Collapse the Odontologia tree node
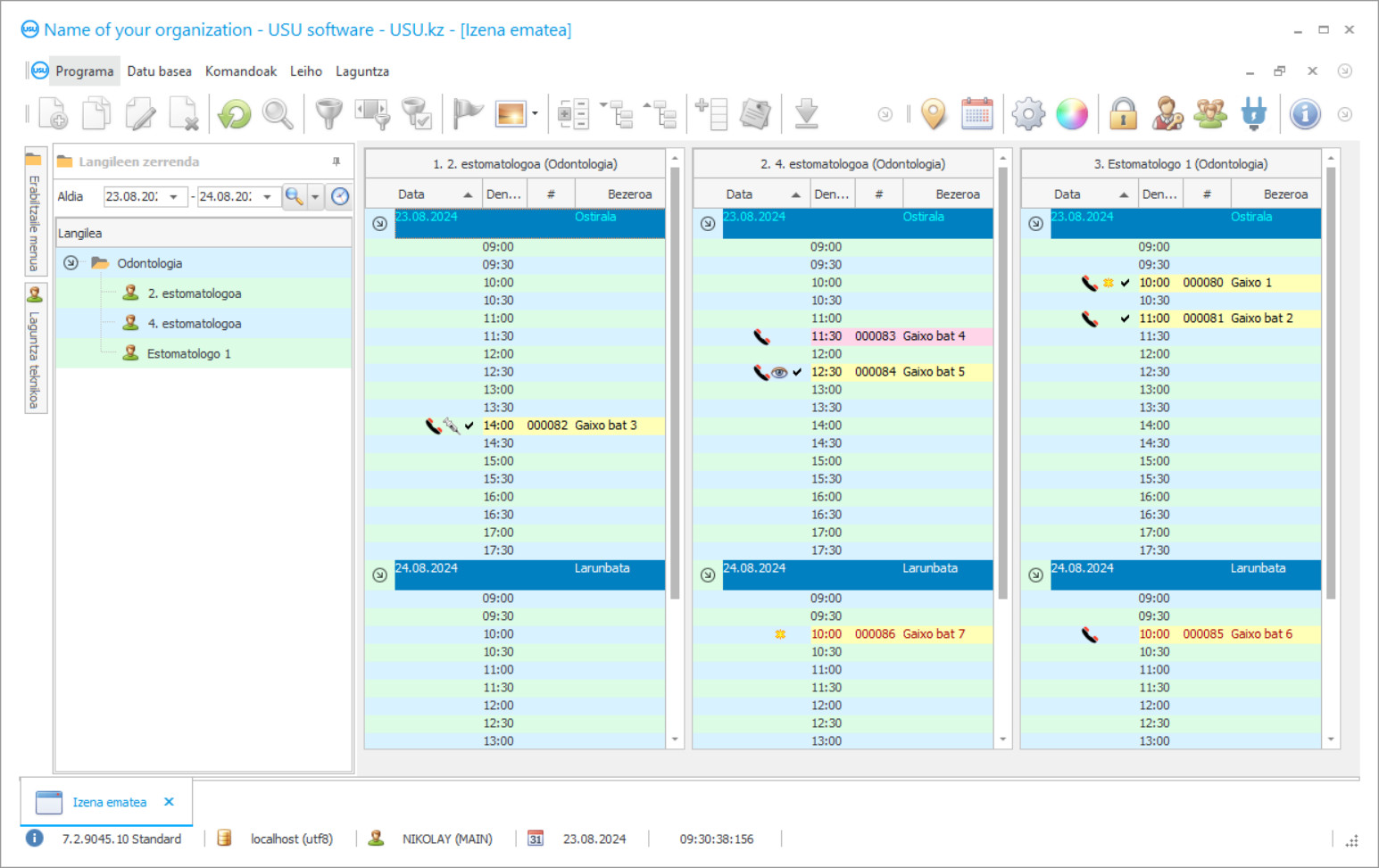This screenshot has height=868, width=1379. pyautogui.click(x=71, y=263)
